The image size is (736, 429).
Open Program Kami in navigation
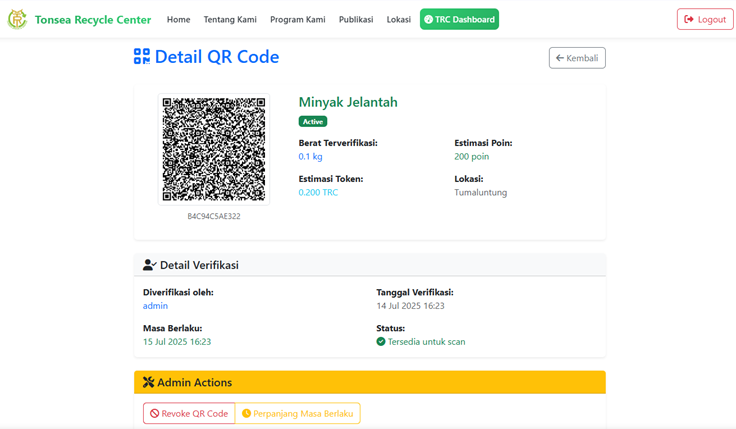297,19
